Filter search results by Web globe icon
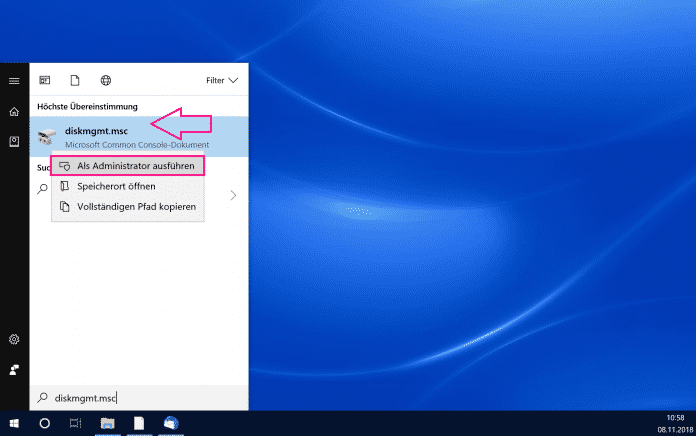The width and height of the screenshot is (696, 436). click(105, 80)
